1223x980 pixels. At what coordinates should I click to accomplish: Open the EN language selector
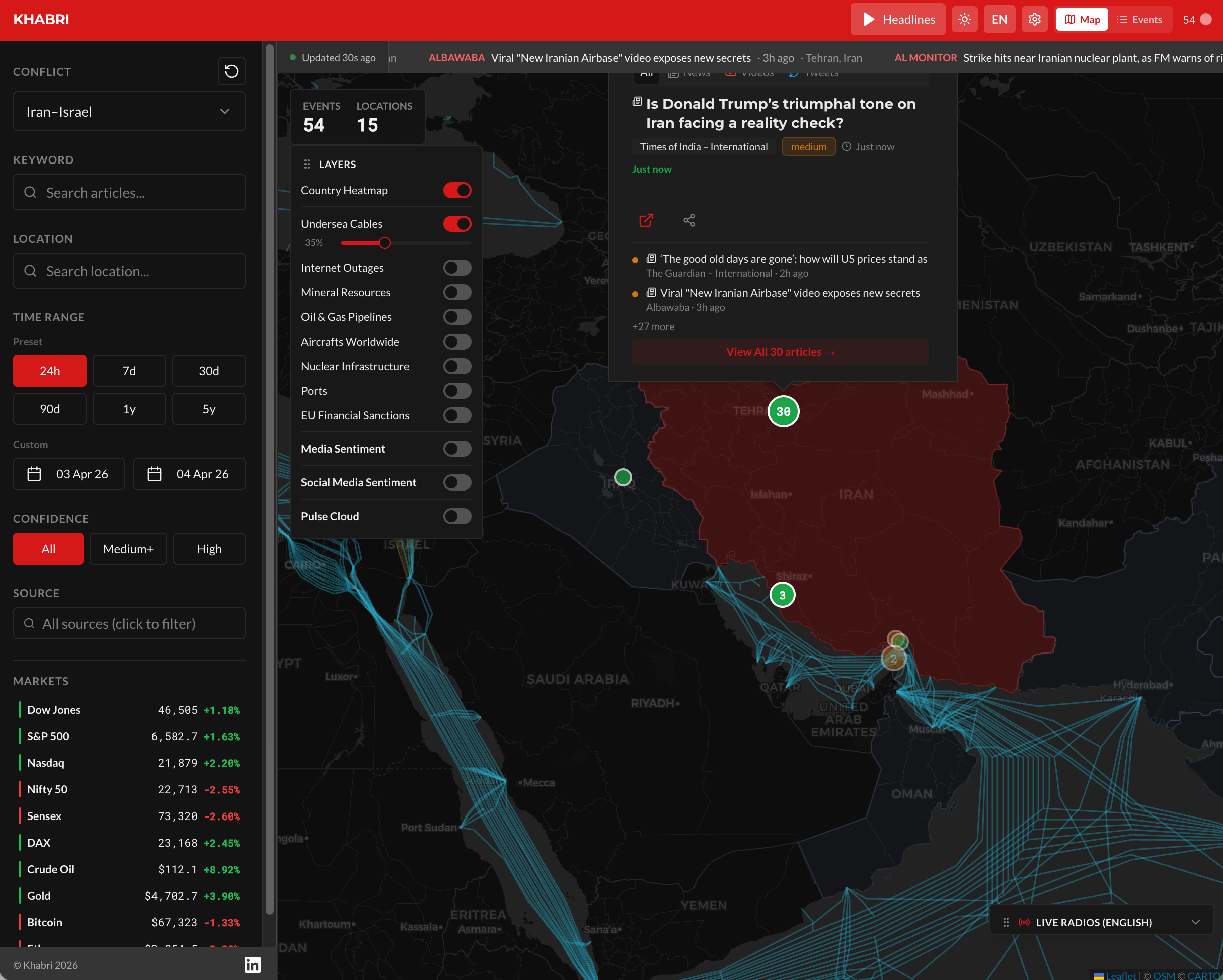point(999,19)
